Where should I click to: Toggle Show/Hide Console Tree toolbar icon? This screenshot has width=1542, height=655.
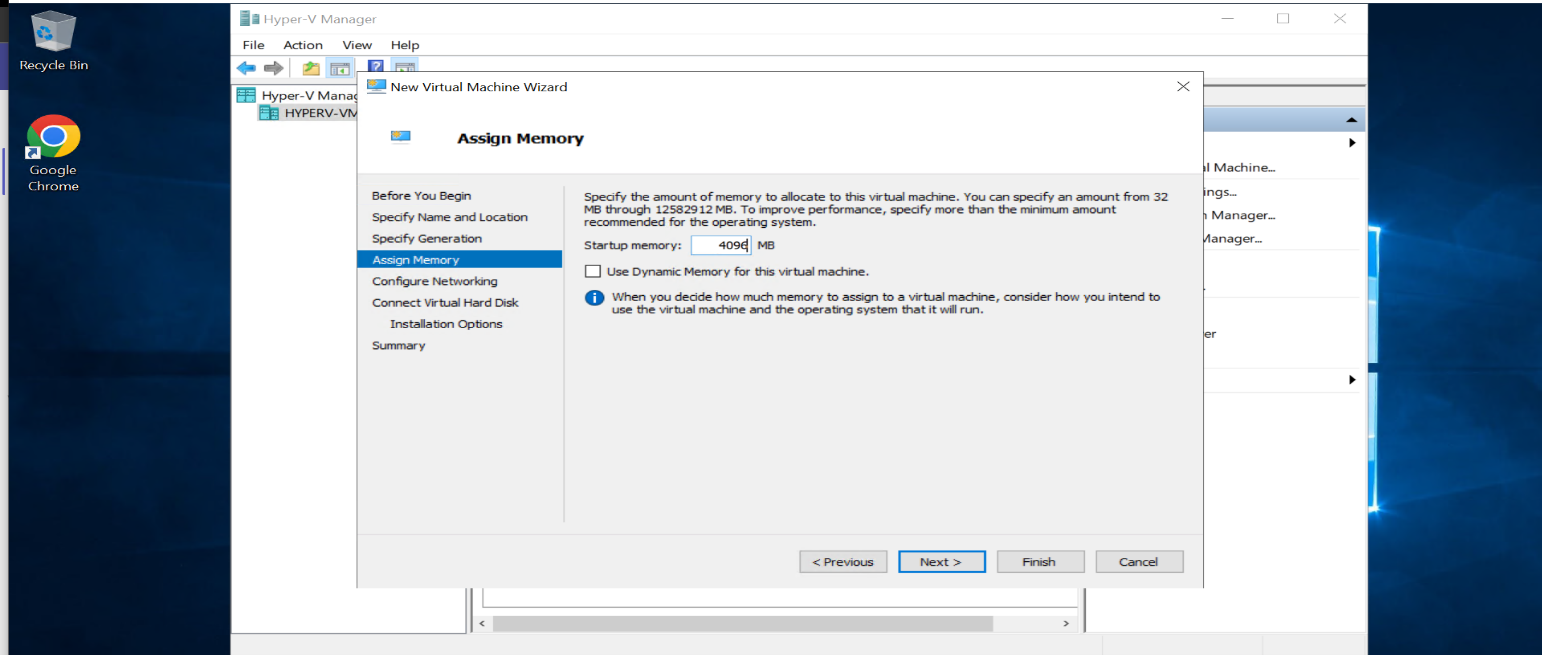coord(340,68)
